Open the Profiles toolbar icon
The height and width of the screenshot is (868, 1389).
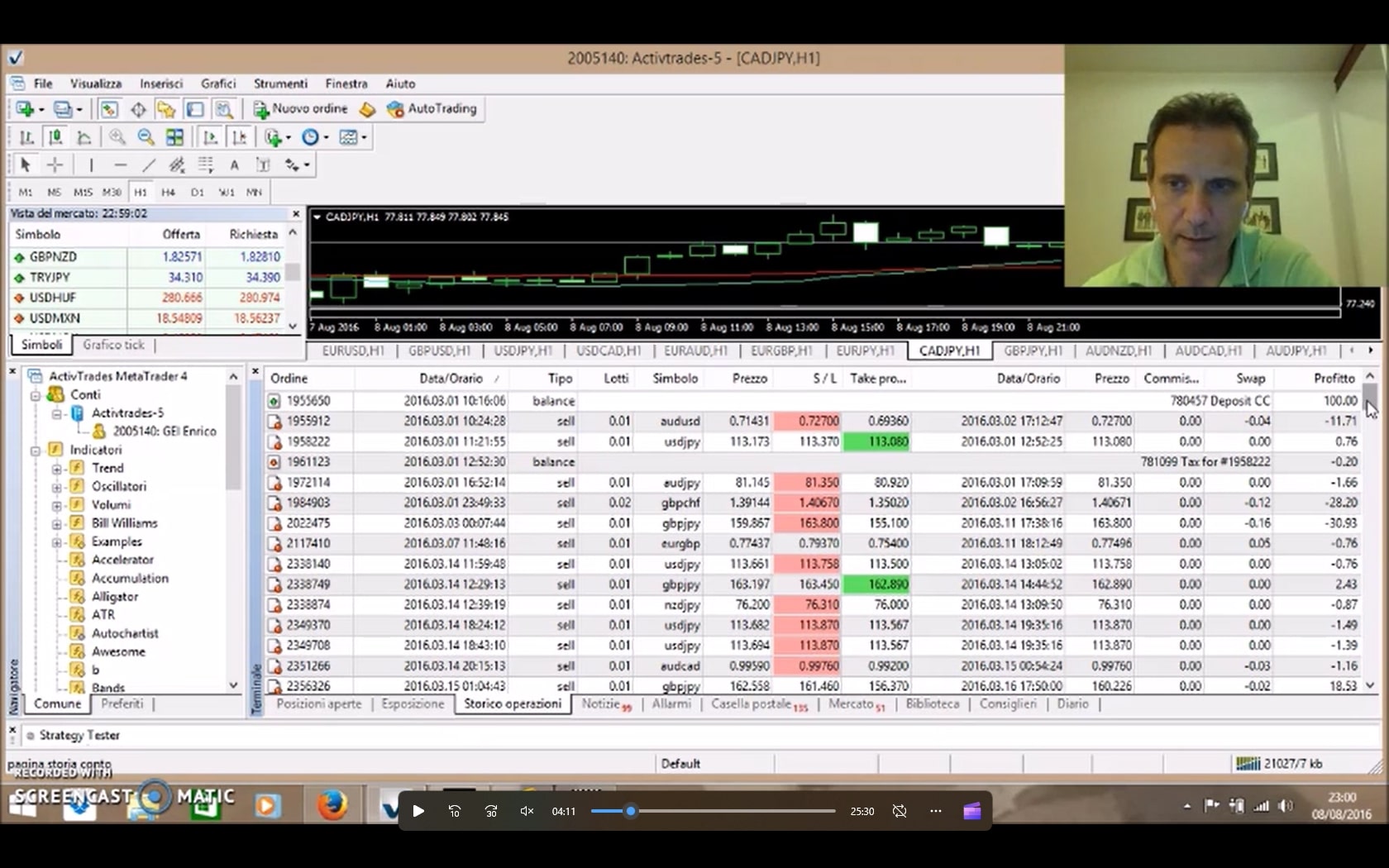tap(67, 109)
